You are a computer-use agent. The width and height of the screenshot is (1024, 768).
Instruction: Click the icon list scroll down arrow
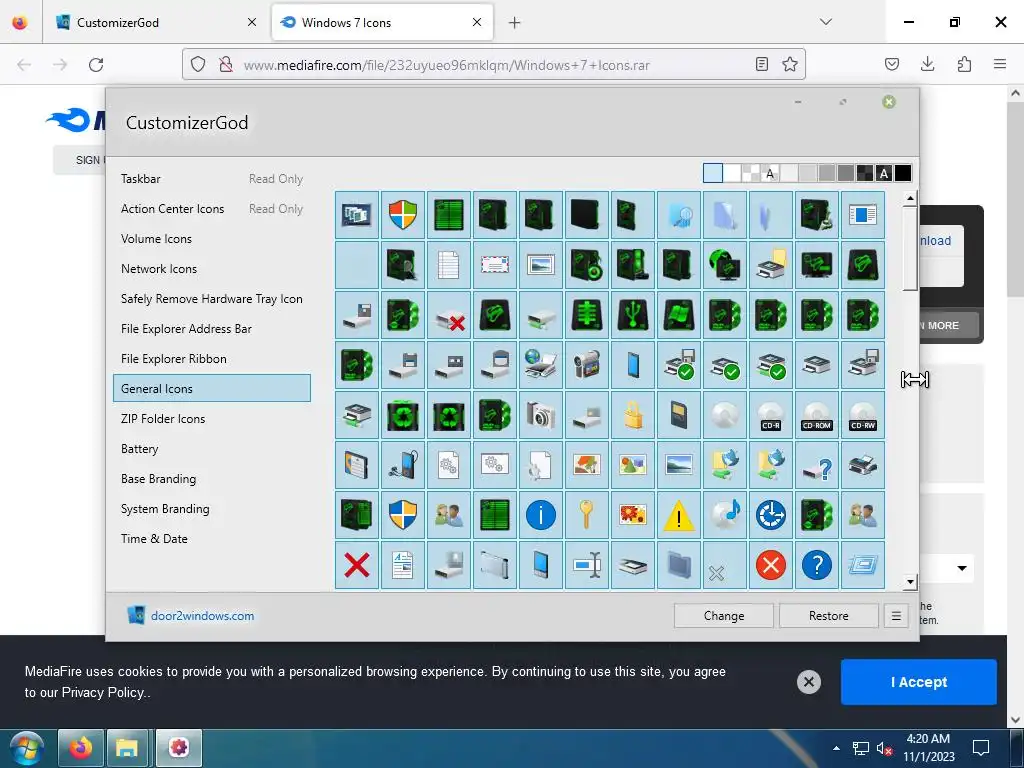pyautogui.click(x=910, y=582)
